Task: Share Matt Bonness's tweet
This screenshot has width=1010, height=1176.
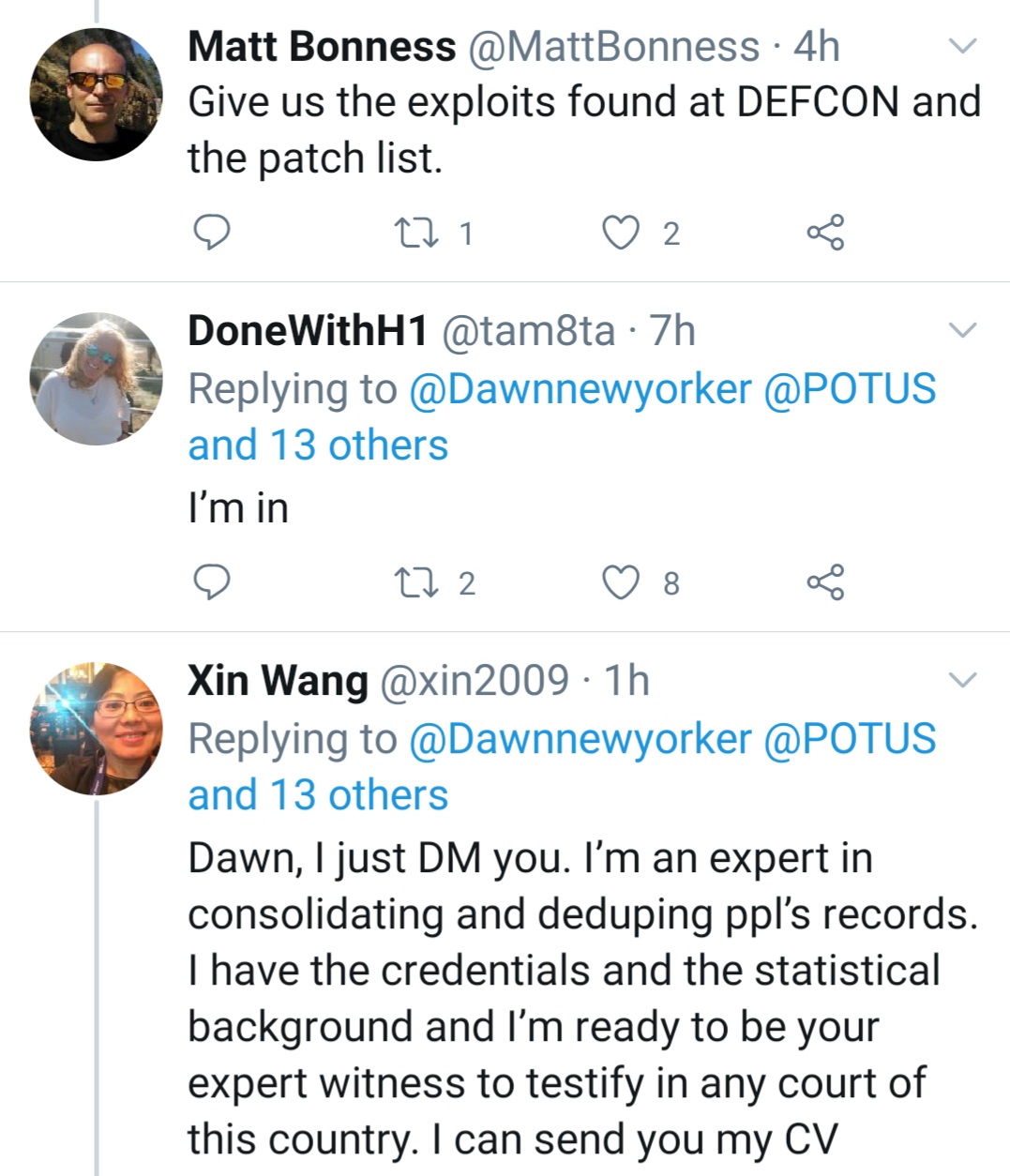Action: coord(825,232)
